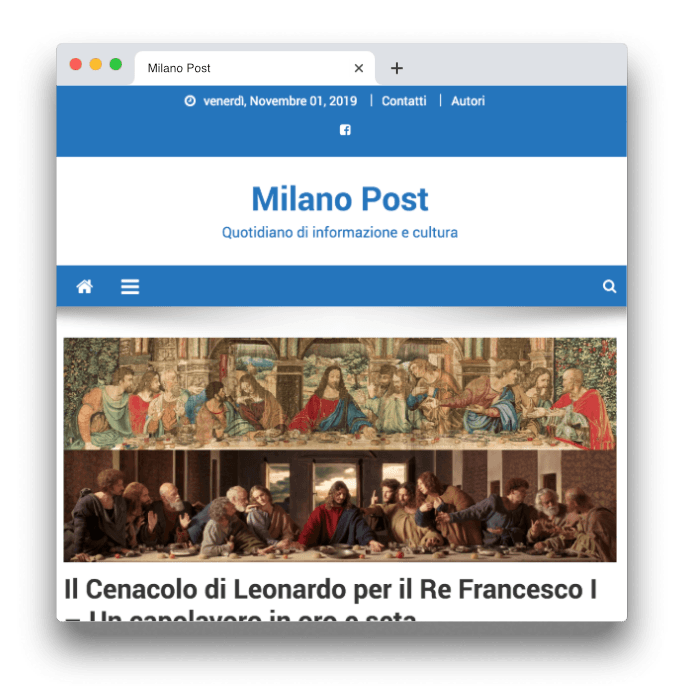Open the Contatti link
This screenshot has height=690, width=683.
[x=404, y=101]
